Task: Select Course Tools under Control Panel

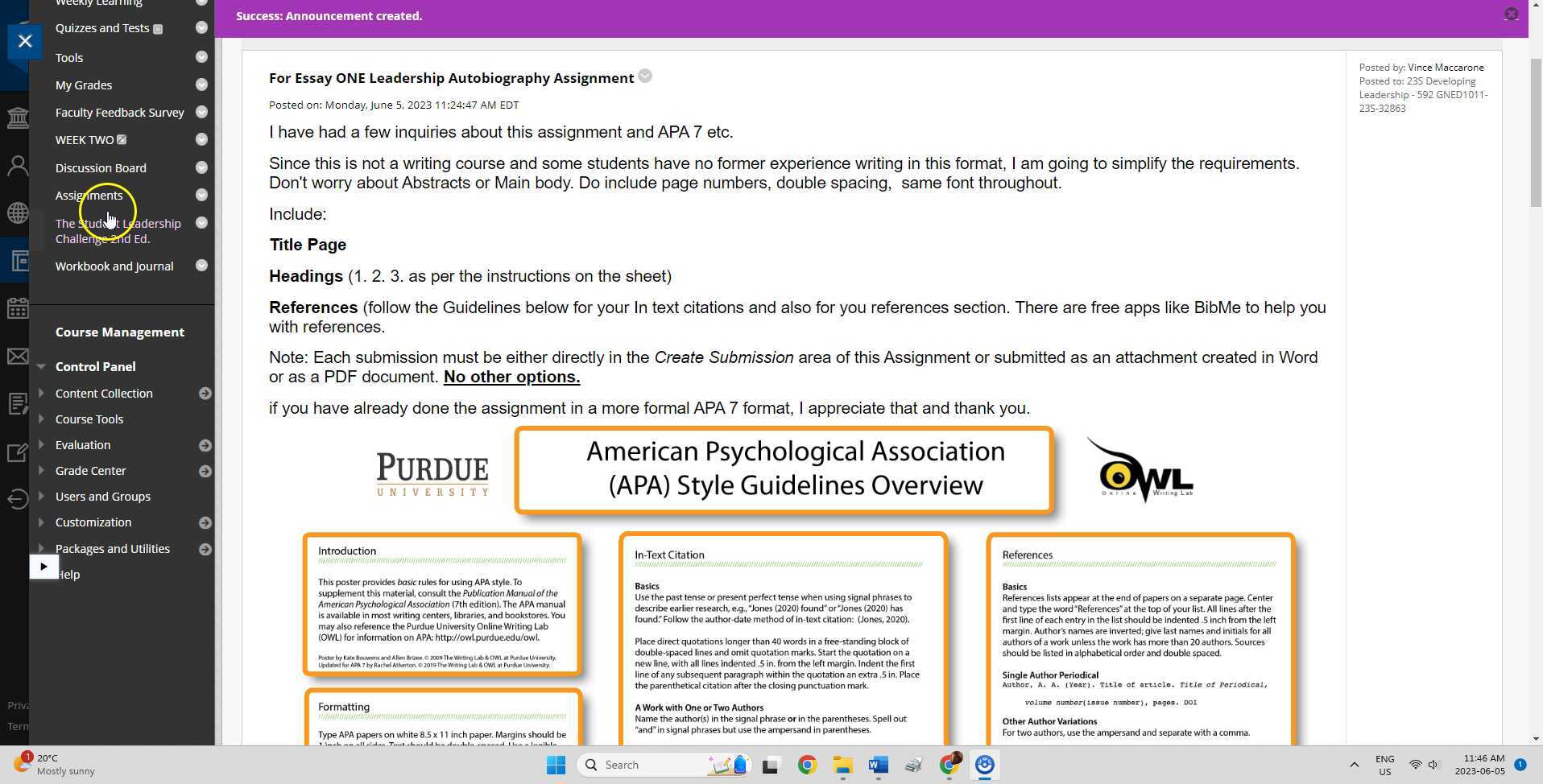Action: click(89, 419)
